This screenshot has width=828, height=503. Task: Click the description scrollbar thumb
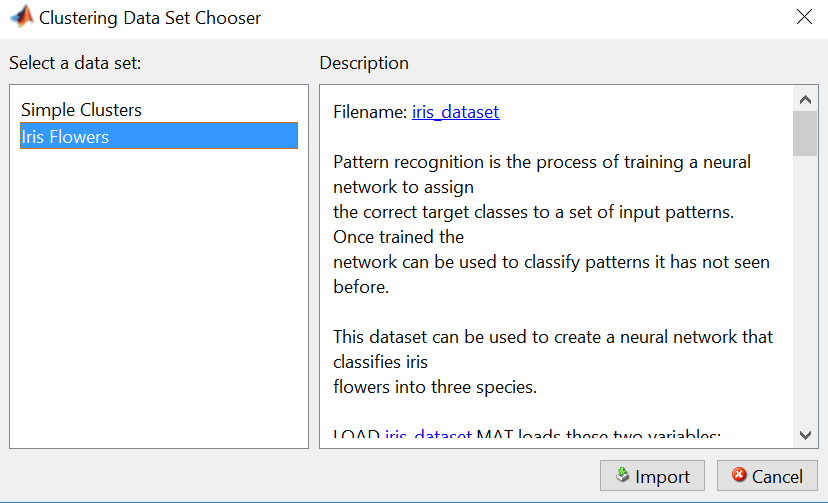(805, 133)
